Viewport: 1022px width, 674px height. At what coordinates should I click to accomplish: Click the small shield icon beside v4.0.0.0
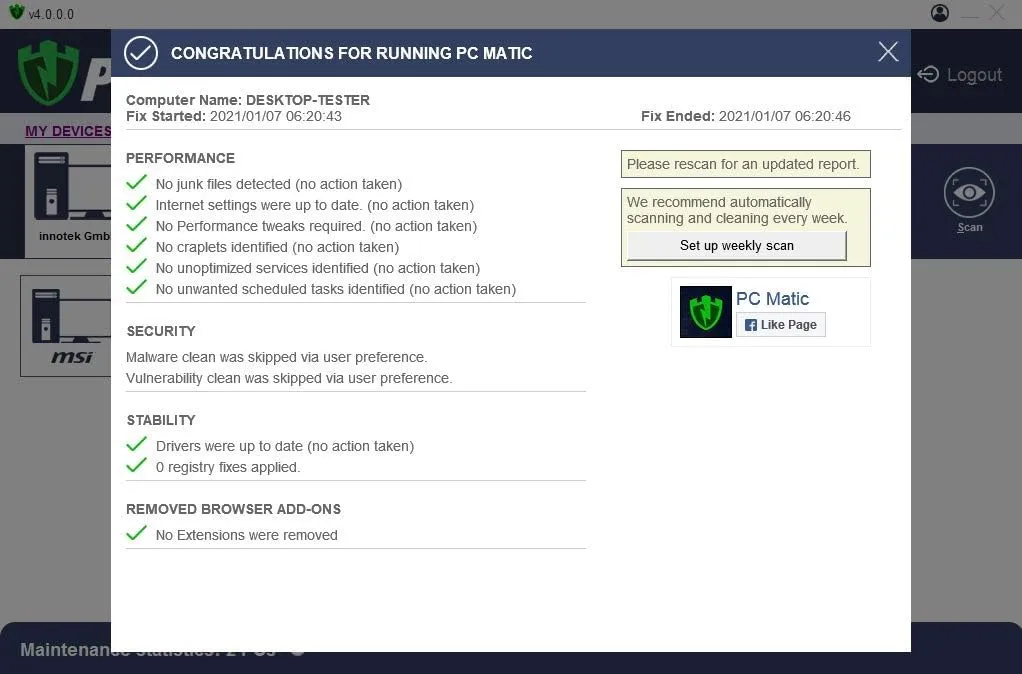[x=16, y=12]
